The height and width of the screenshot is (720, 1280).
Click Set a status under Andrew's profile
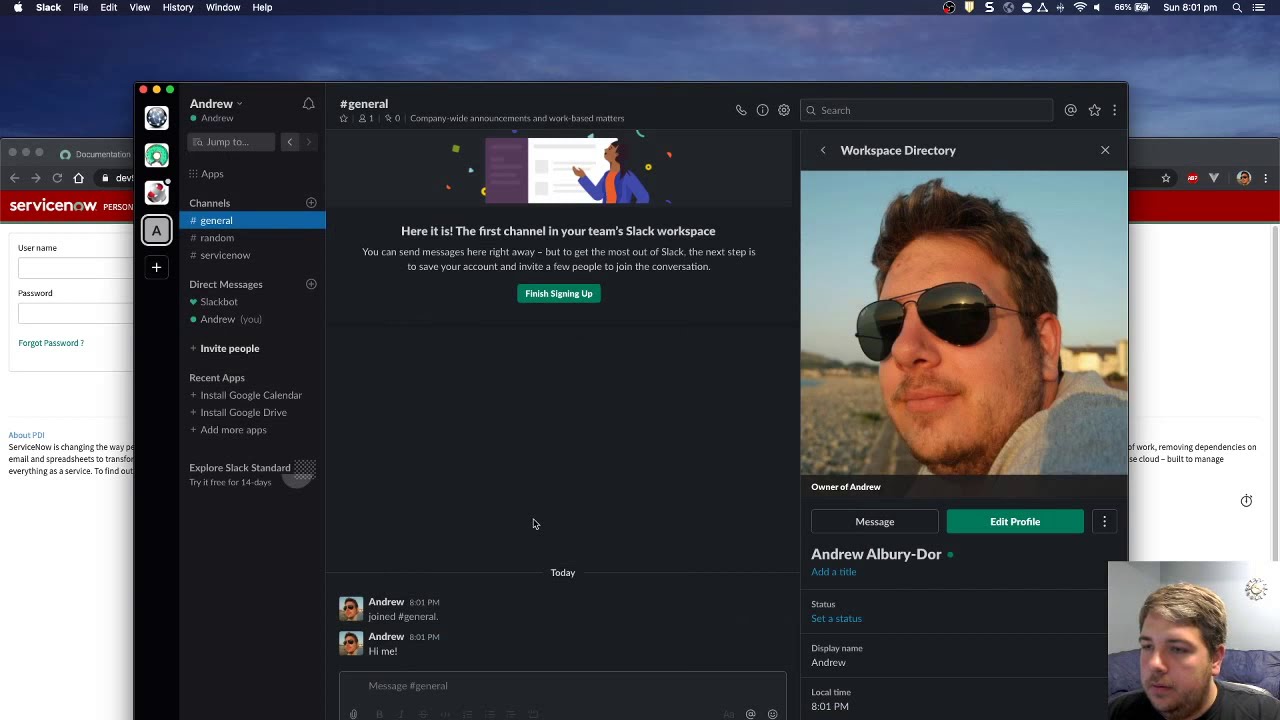pos(836,618)
